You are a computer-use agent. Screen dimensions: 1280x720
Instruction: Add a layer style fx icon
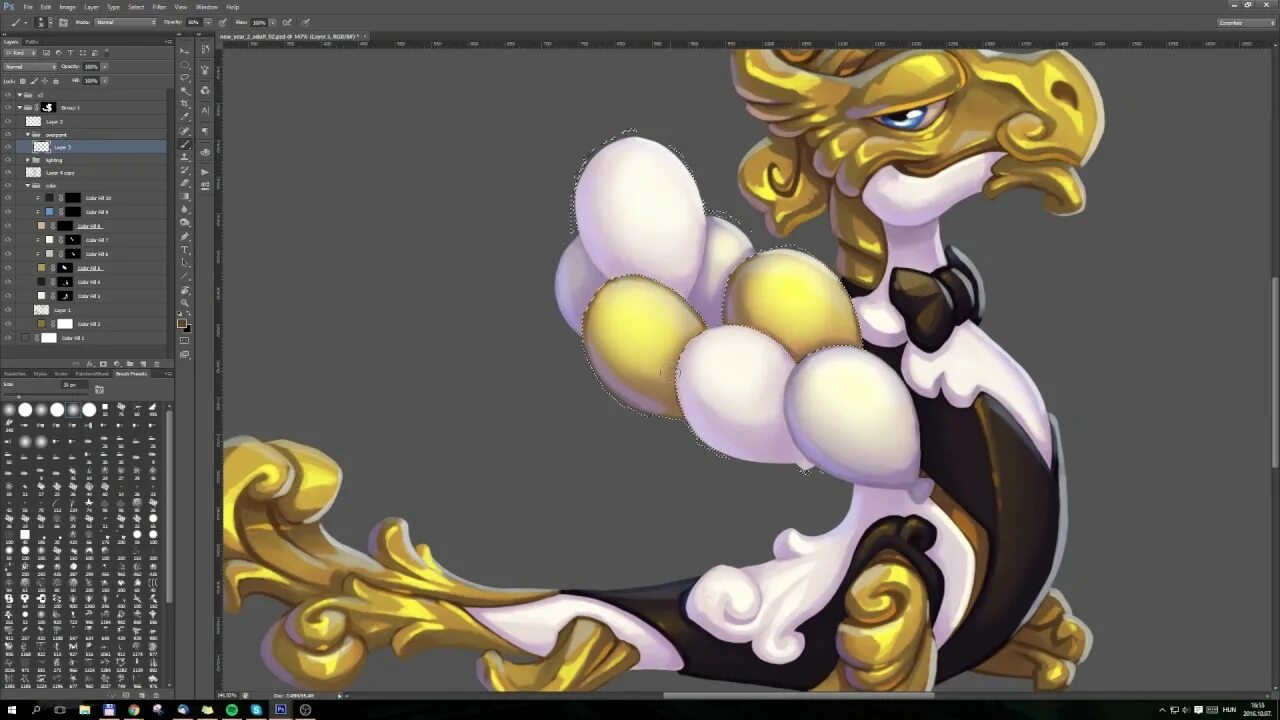(x=89, y=364)
